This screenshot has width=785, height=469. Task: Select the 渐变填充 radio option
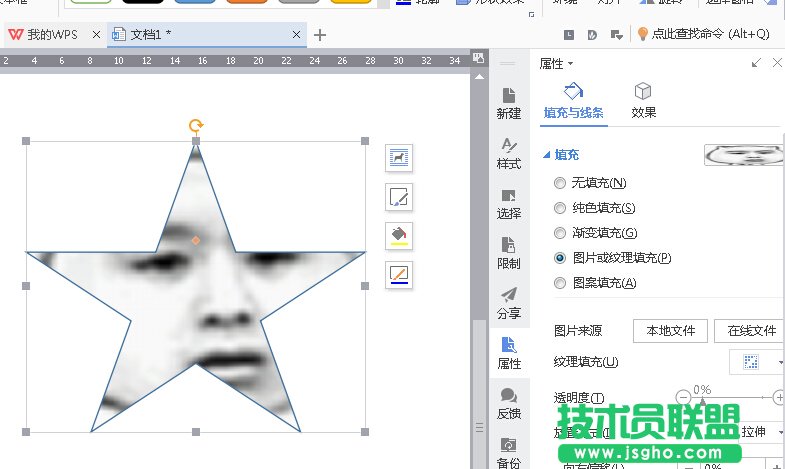560,233
